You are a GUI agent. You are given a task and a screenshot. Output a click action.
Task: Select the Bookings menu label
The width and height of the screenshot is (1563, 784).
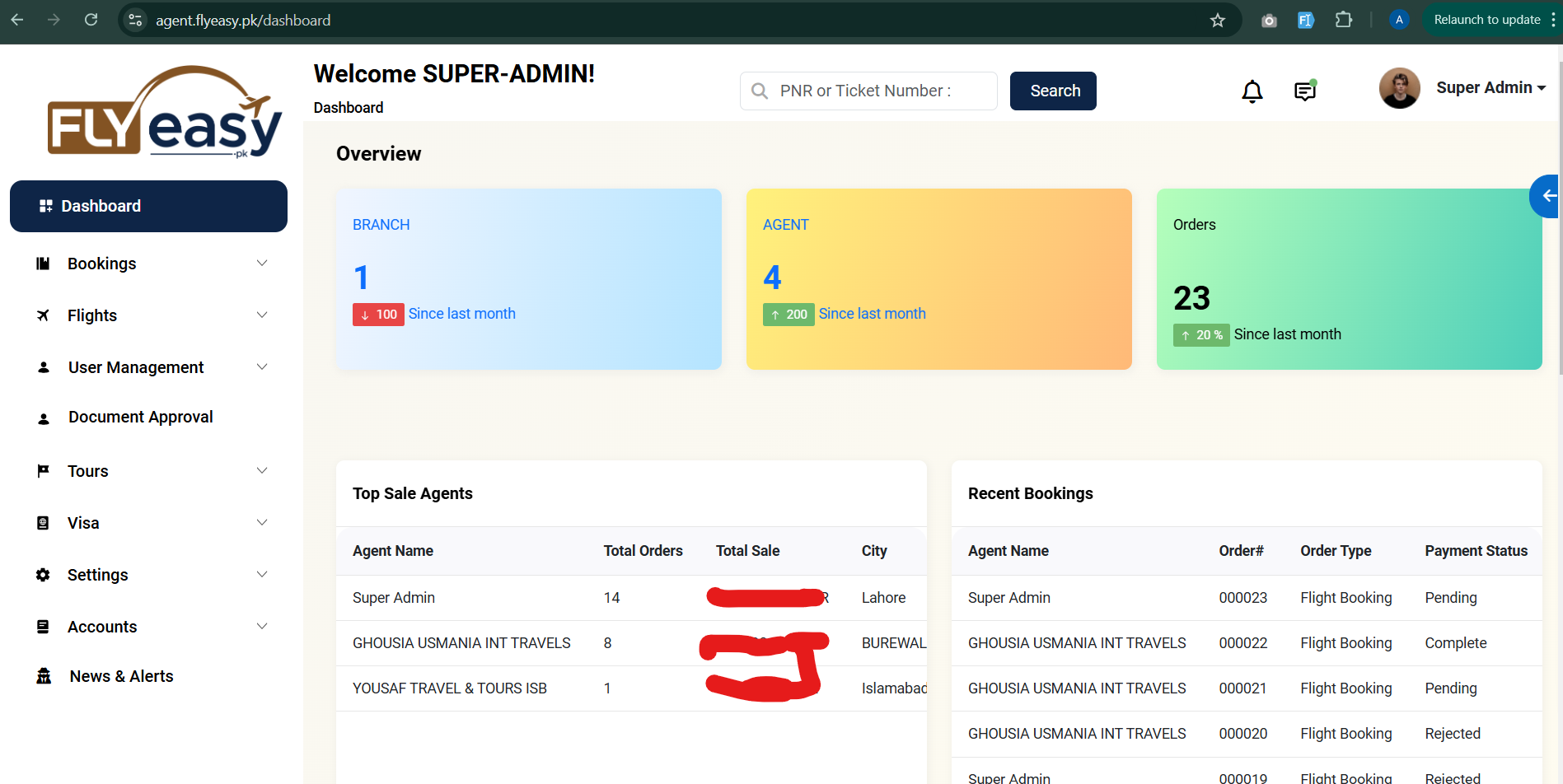[101, 264]
